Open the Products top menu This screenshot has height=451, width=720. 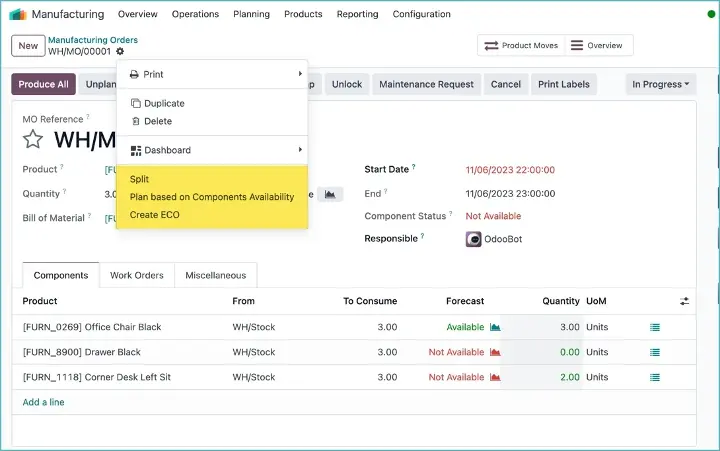coord(303,14)
